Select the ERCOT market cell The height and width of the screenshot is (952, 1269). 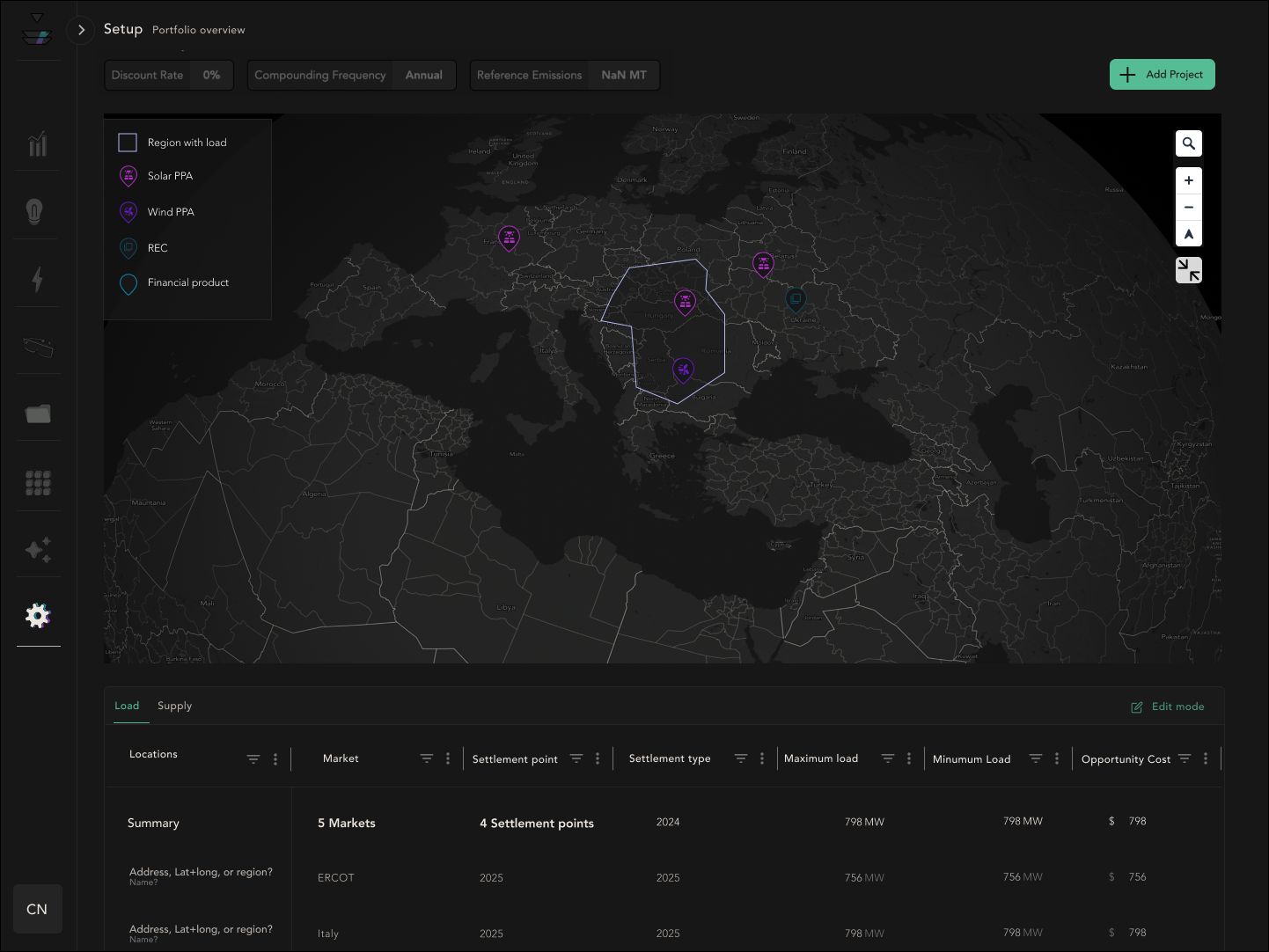point(336,878)
